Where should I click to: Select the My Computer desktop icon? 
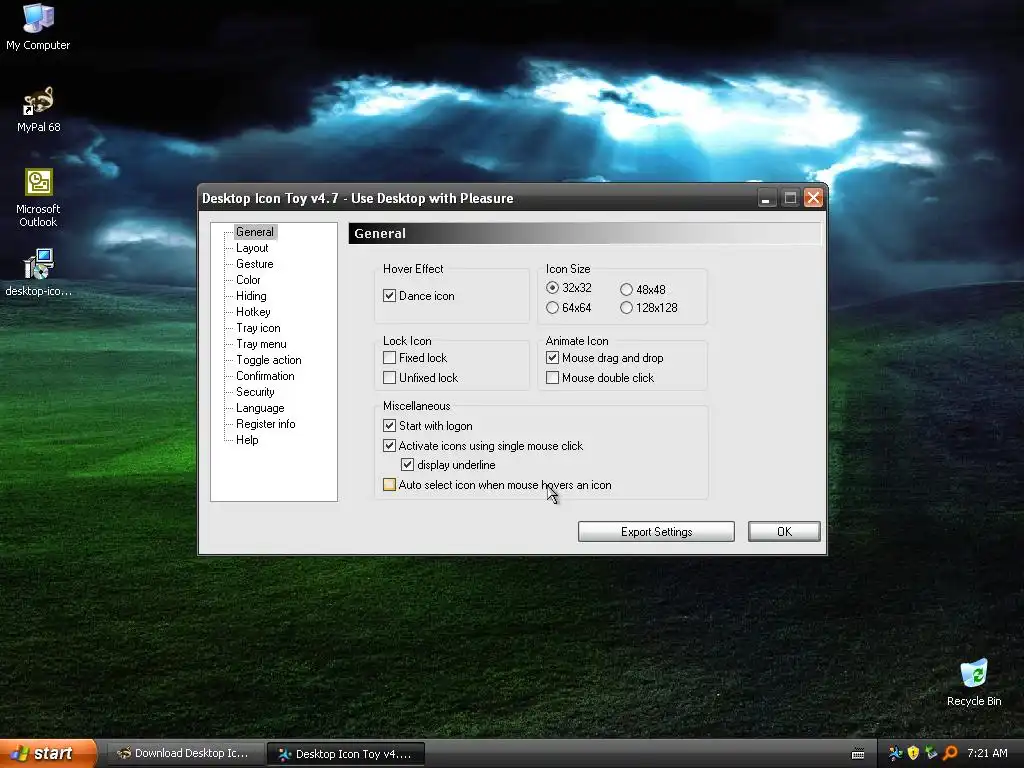[x=38, y=26]
